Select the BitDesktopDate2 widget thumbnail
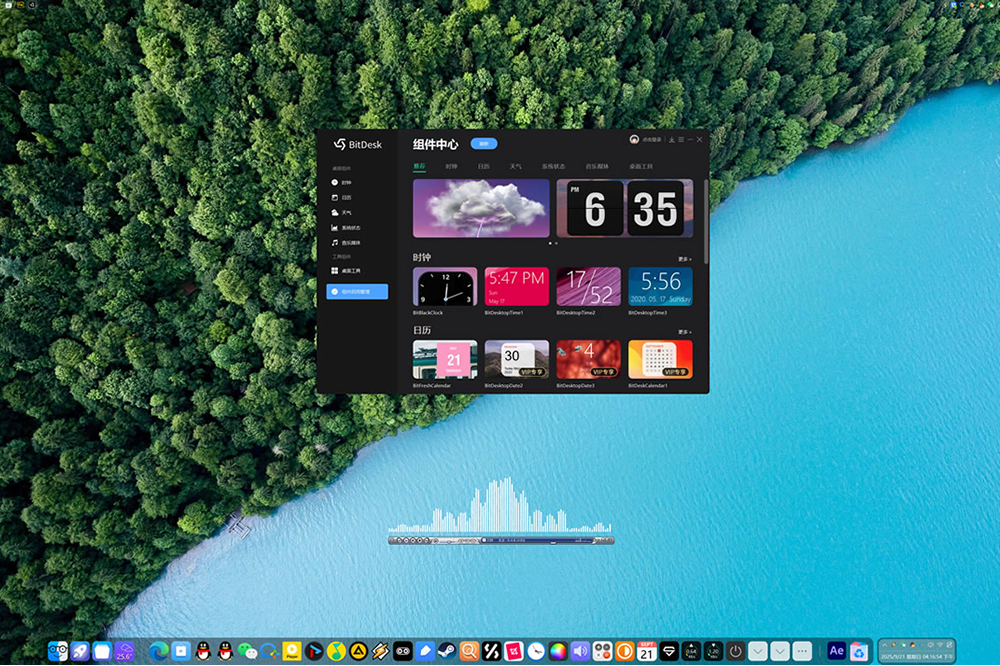 517,359
